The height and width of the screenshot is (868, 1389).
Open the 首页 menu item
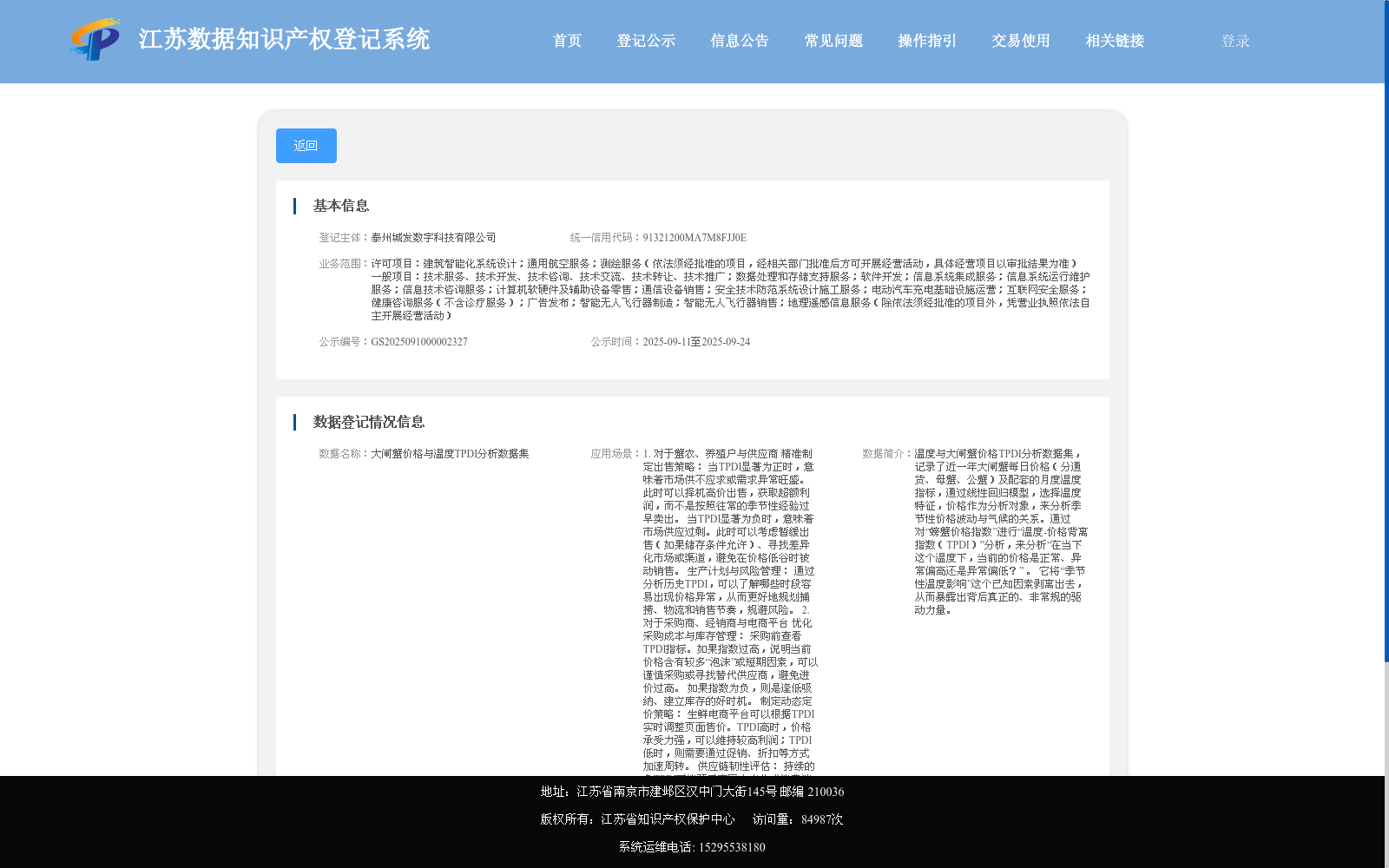[567, 41]
